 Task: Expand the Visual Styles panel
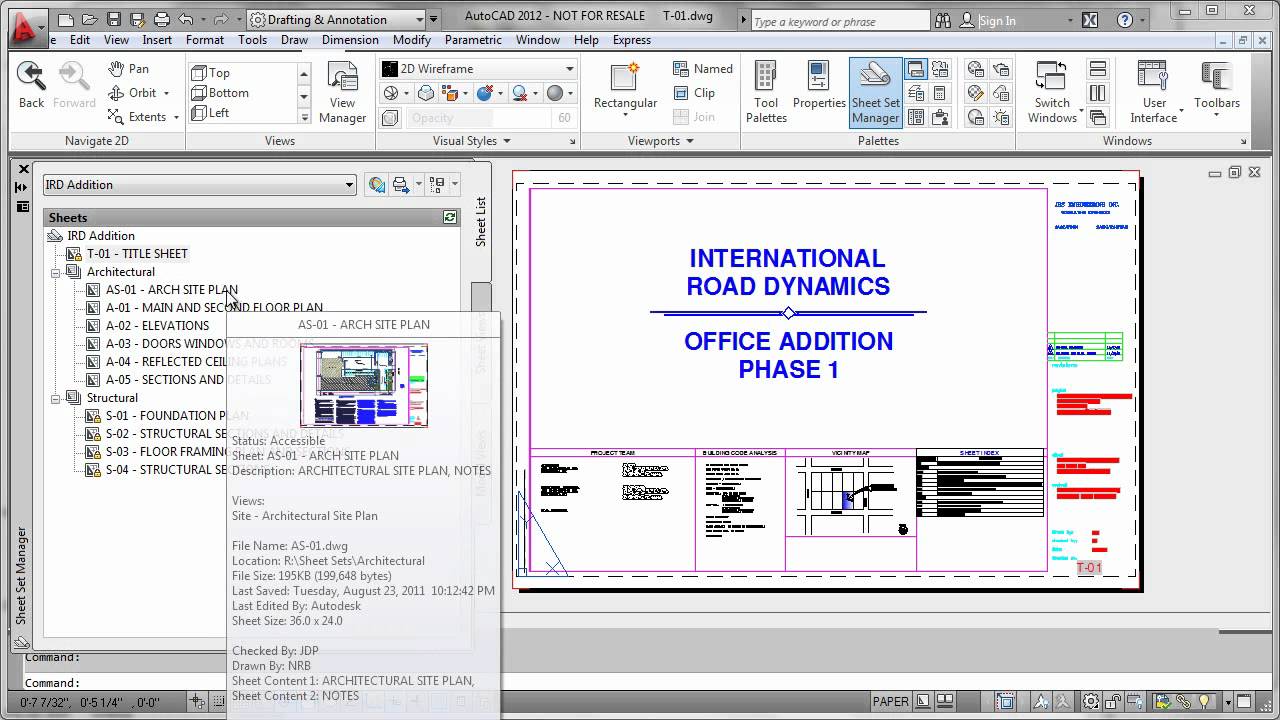(x=472, y=141)
